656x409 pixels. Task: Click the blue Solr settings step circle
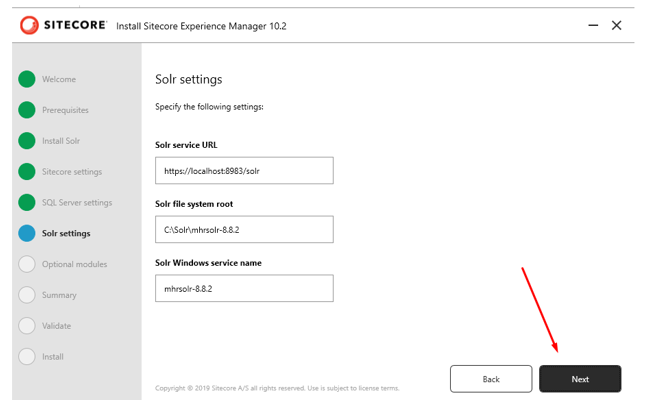[27, 233]
